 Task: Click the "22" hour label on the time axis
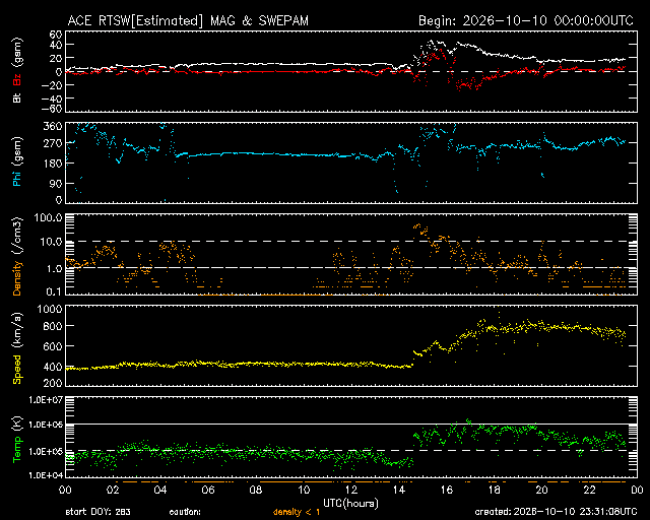(590, 490)
